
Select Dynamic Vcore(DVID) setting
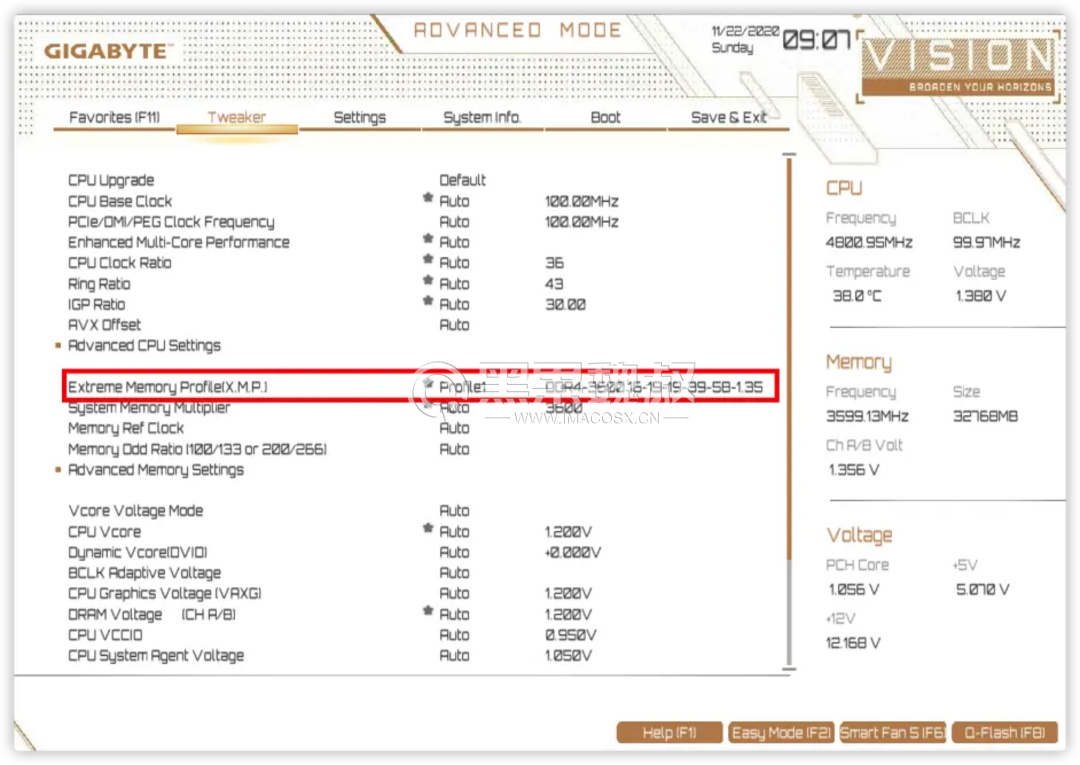click(138, 552)
